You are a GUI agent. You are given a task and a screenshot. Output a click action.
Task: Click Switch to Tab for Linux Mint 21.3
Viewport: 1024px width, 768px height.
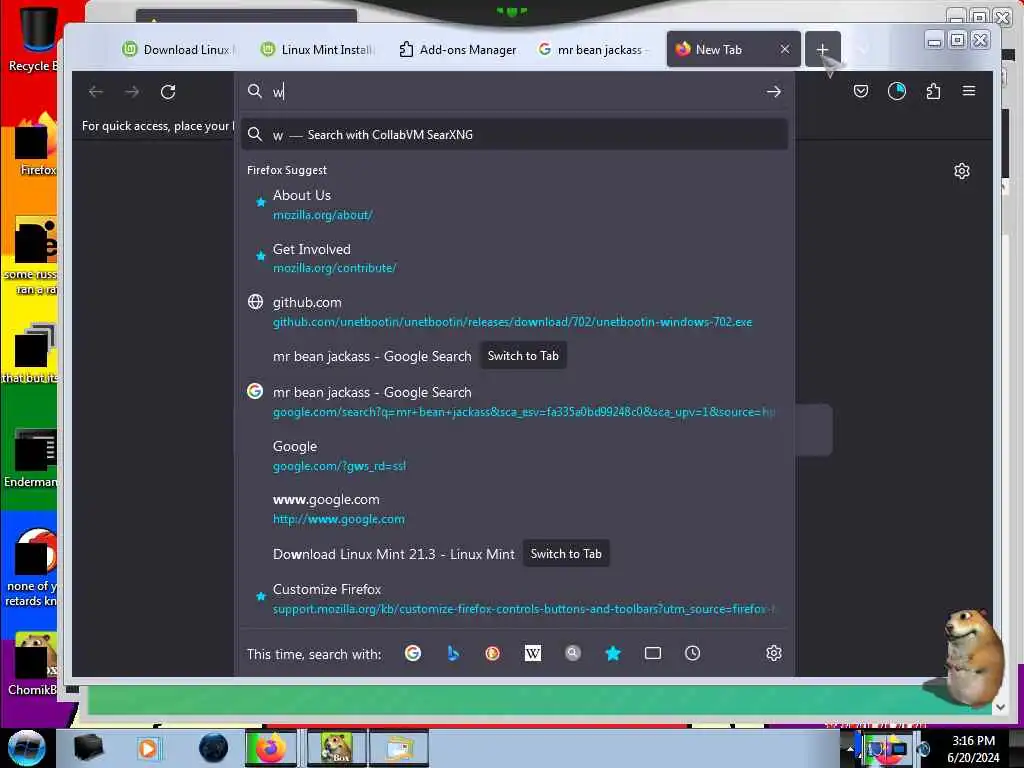566,554
